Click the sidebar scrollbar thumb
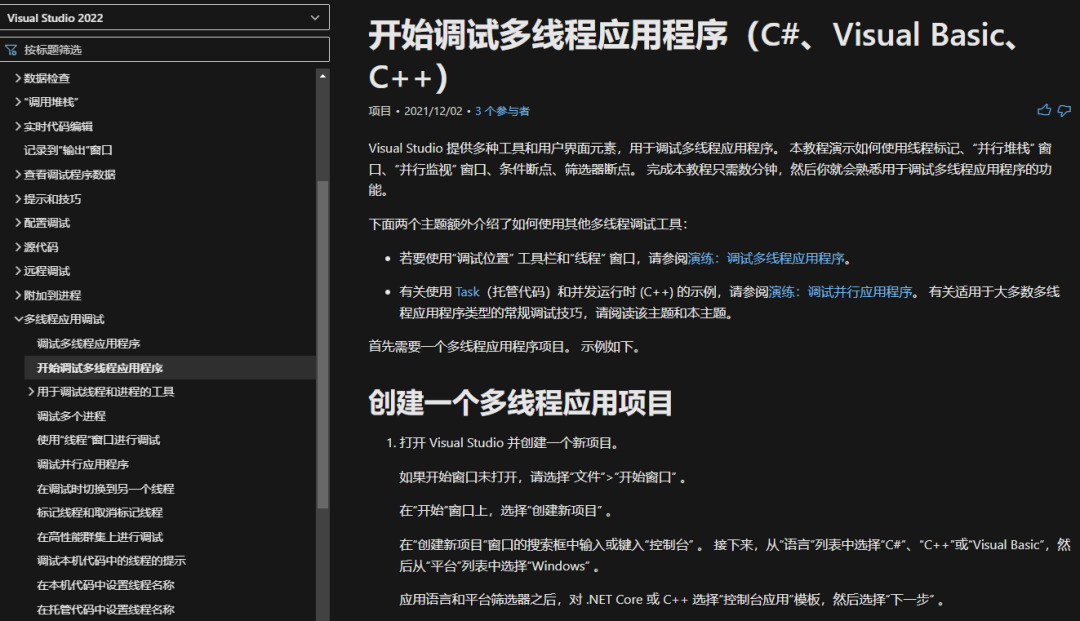 point(322,344)
